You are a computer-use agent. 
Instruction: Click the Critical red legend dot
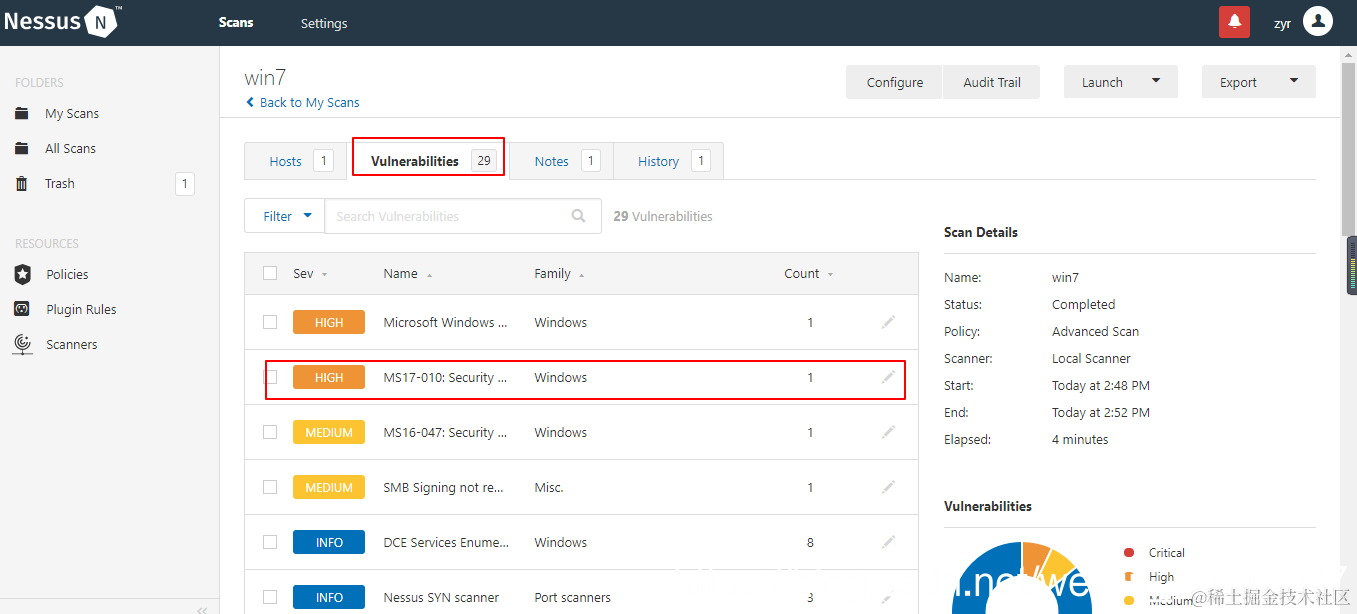pyautogui.click(x=1129, y=552)
